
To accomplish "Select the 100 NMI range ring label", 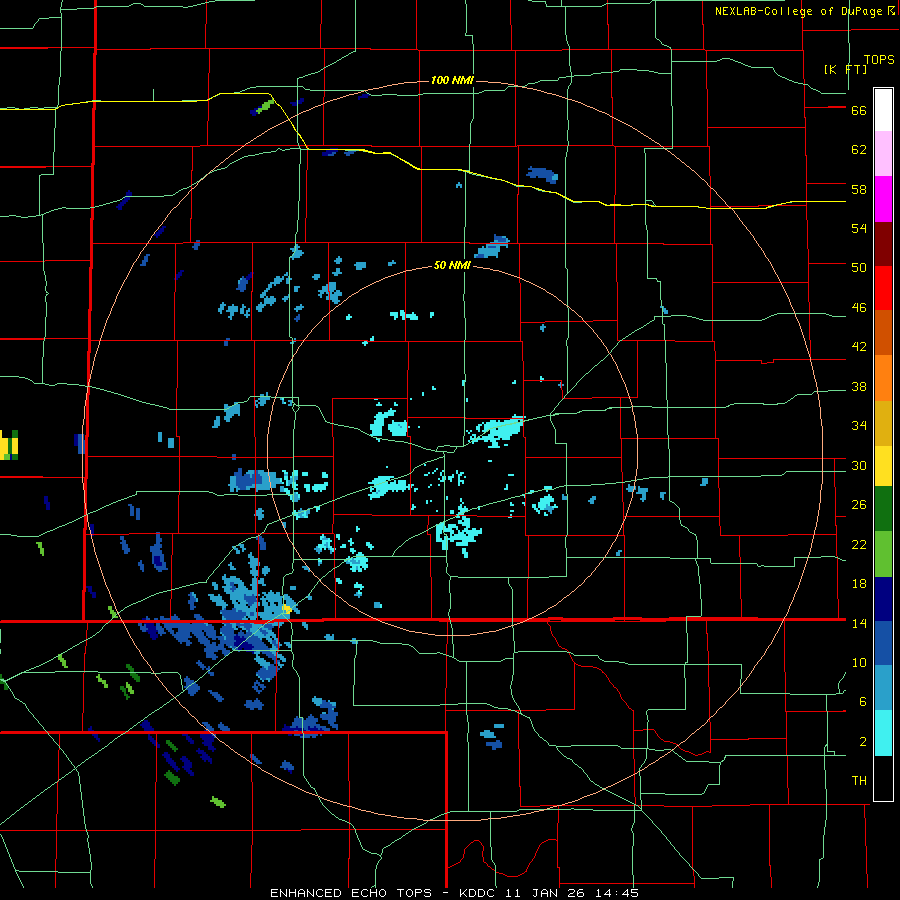I will click(452, 80).
